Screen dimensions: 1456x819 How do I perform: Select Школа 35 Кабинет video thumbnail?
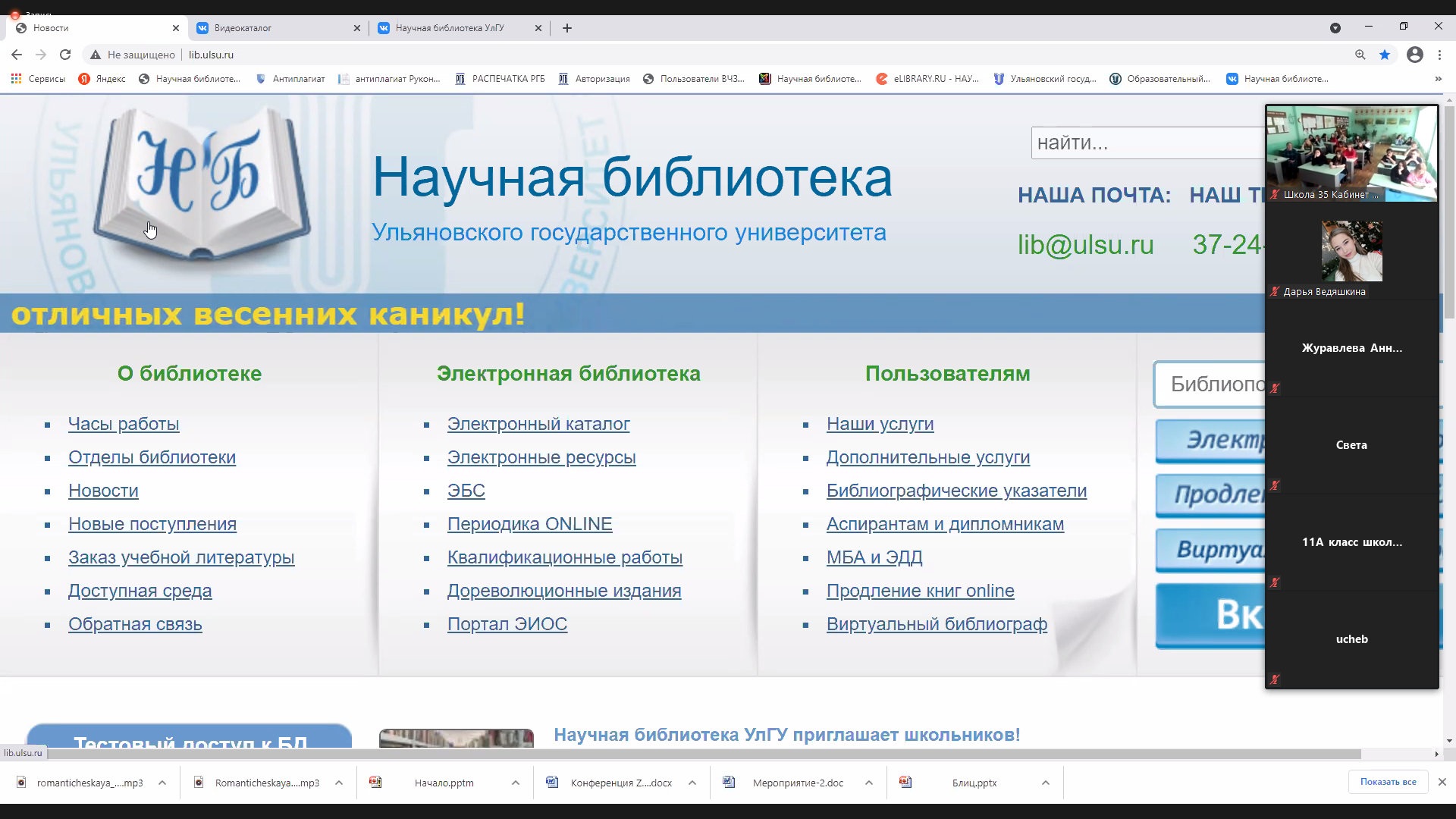pyautogui.click(x=1352, y=153)
